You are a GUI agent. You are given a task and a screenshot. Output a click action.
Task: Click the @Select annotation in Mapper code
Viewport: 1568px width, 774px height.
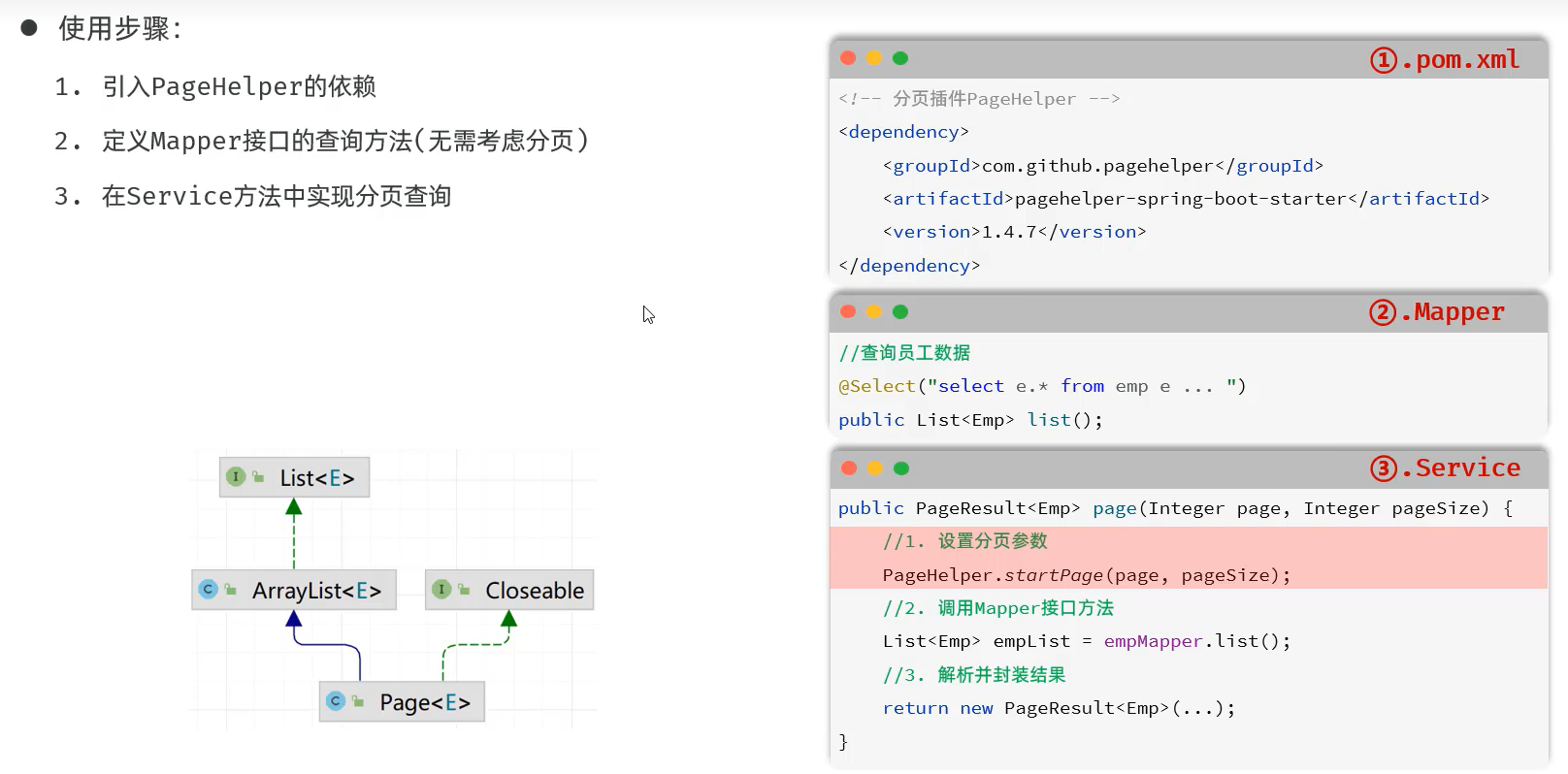[x=877, y=386]
